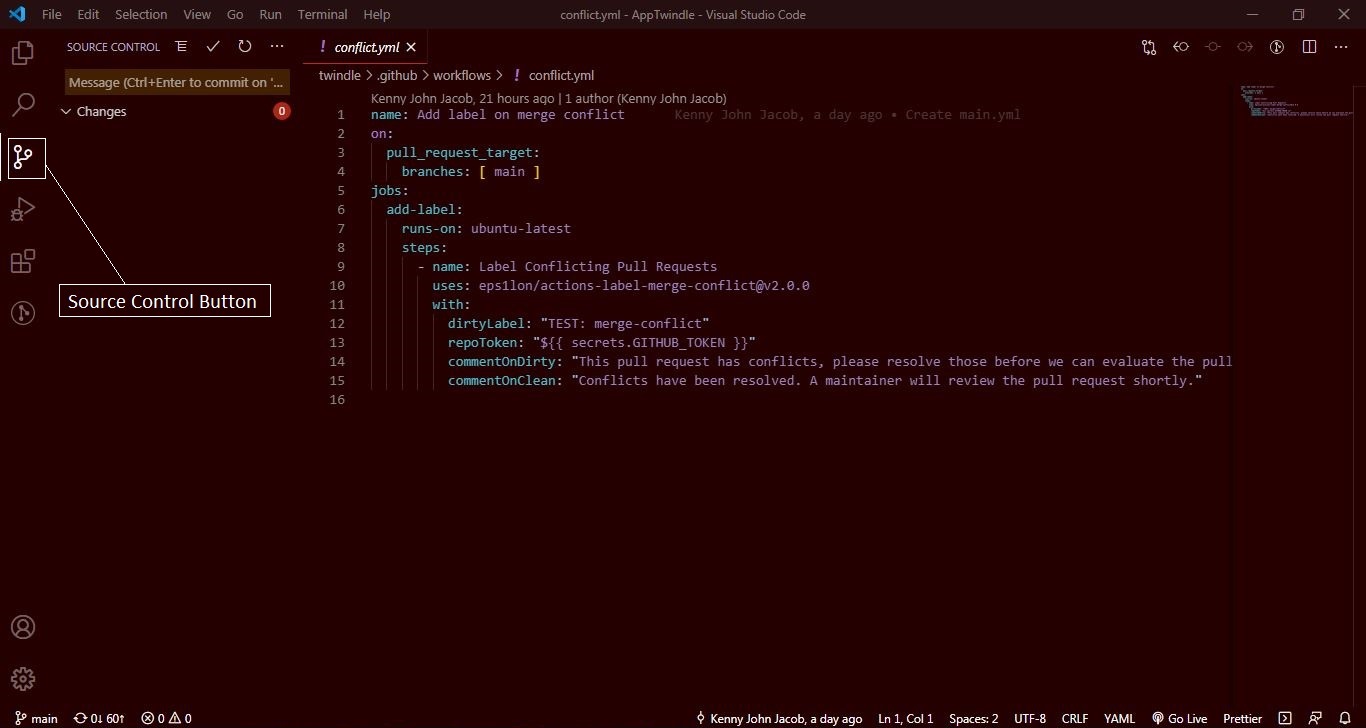Open changes with previous revision icon
This screenshot has width=1366, height=728.
click(x=1181, y=47)
